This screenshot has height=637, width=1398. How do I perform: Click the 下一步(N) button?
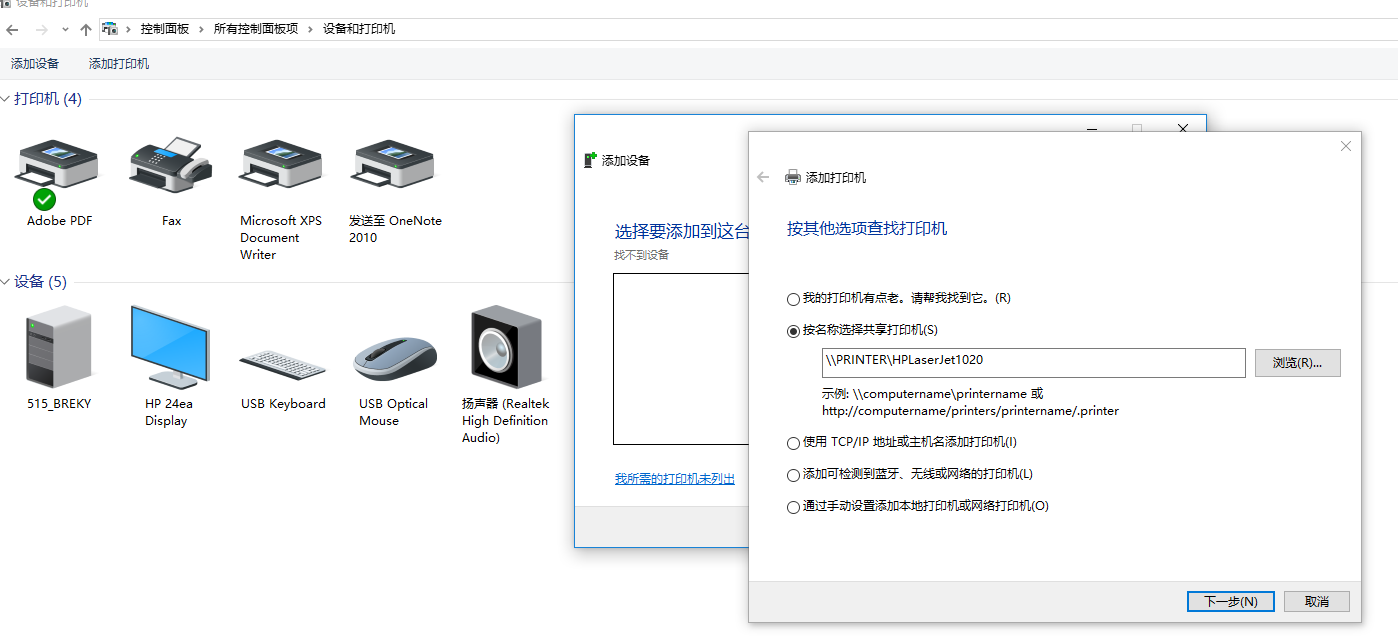coord(1230,601)
